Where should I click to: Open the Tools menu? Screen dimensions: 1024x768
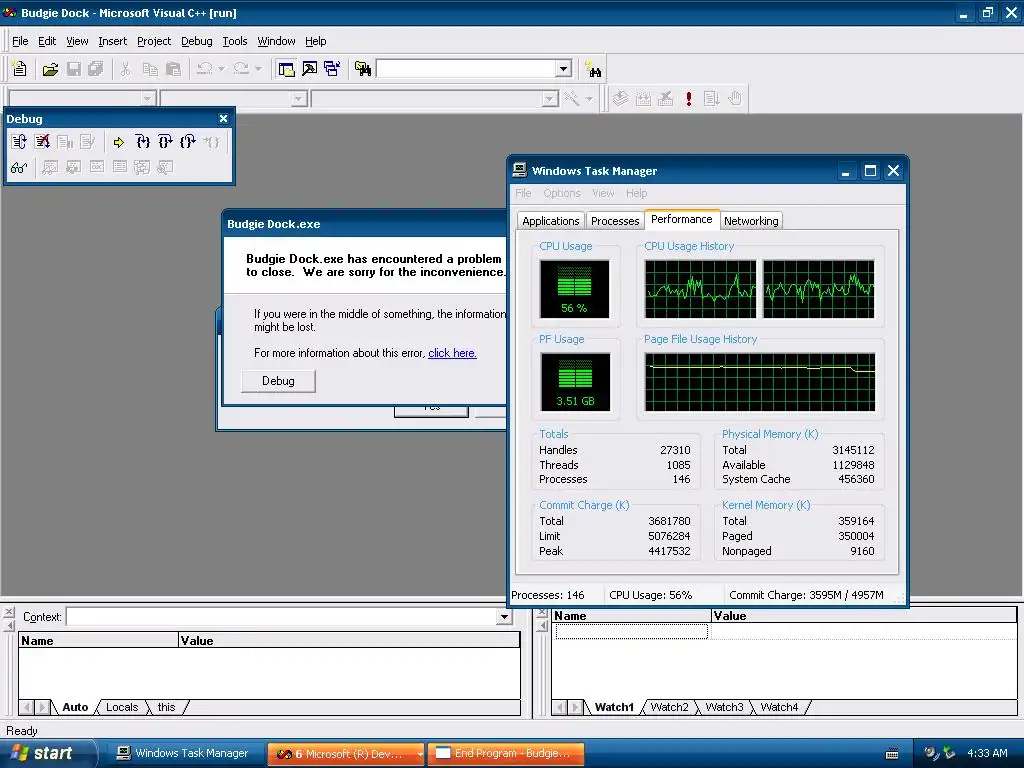pyautogui.click(x=234, y=41)
